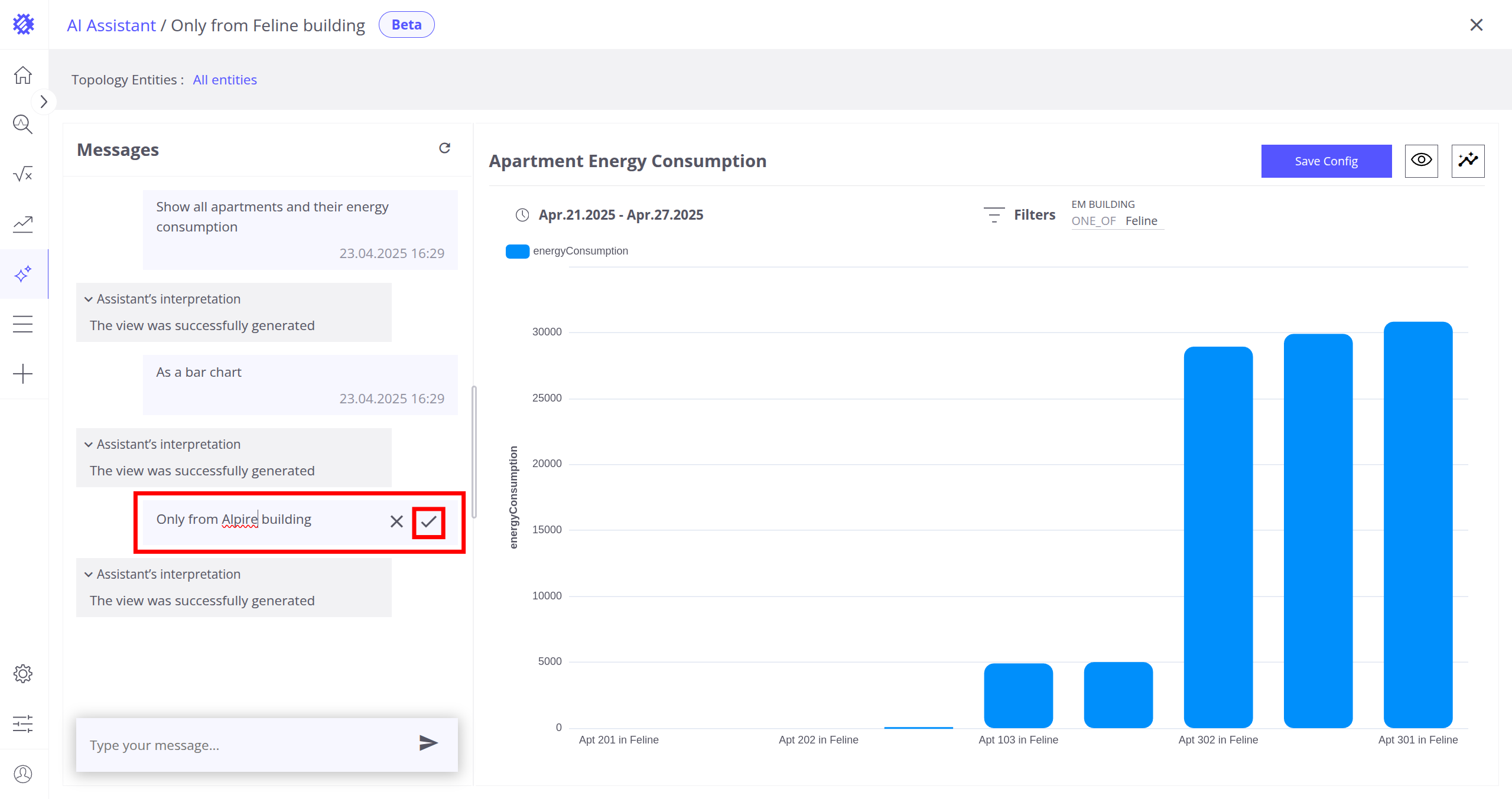Click the refresh messages icon

point(444,148)
